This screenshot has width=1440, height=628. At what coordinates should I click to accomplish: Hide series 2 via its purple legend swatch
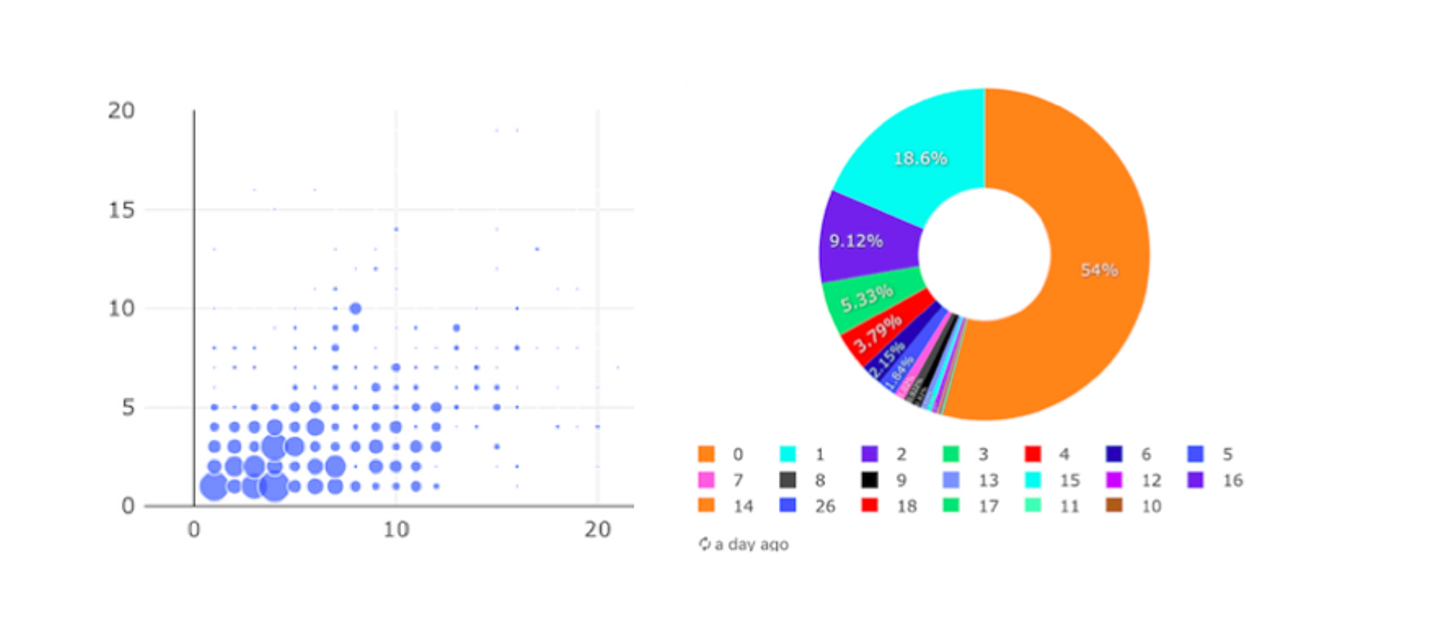[x=870, y=454]
